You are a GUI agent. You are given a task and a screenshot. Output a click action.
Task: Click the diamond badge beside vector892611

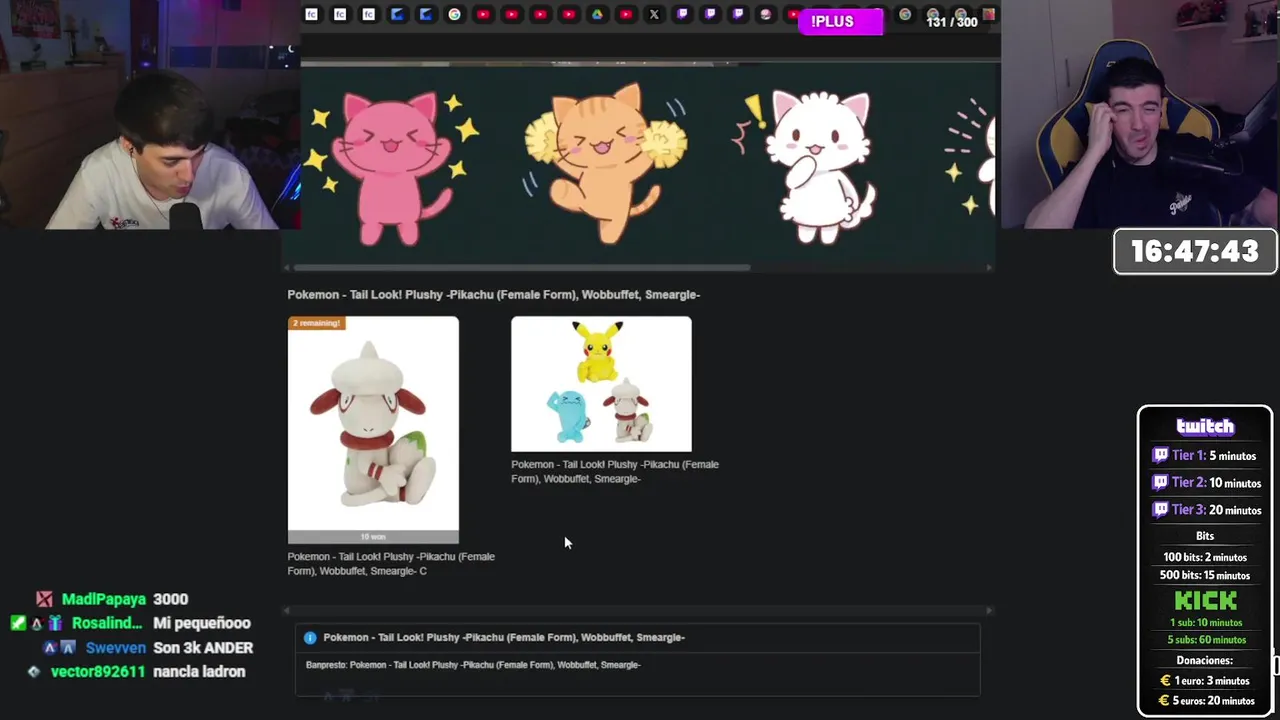34,672
